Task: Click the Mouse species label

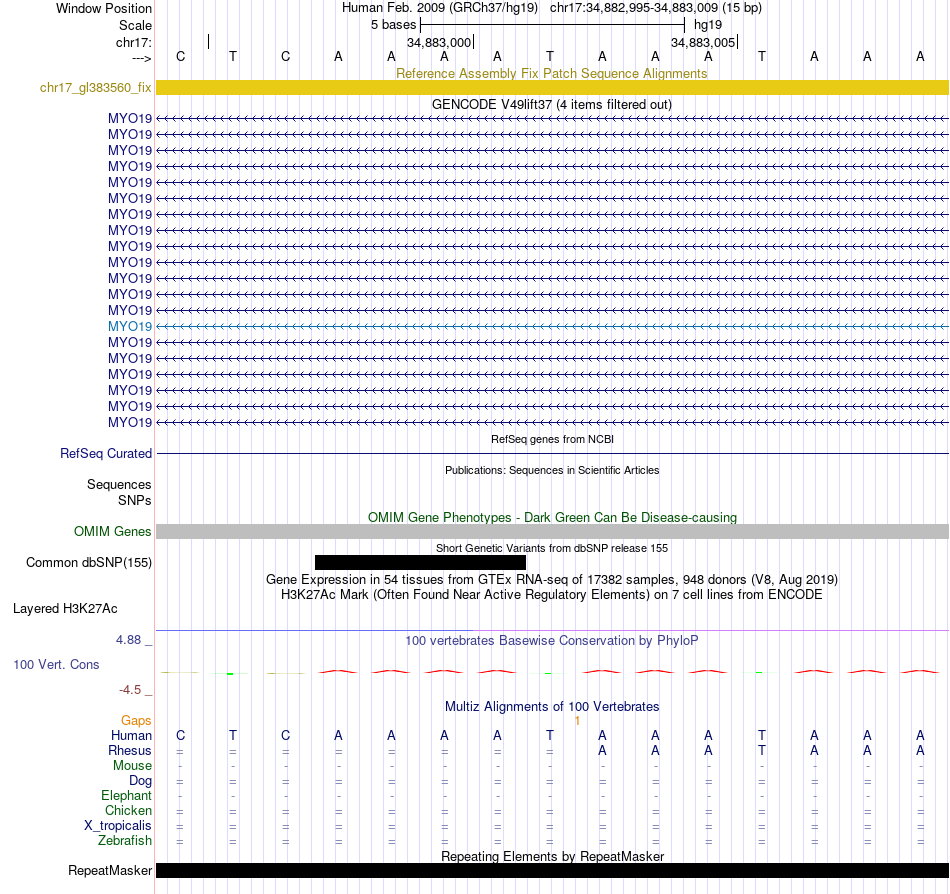Action: pyautogui.click(x=132, y=766)
